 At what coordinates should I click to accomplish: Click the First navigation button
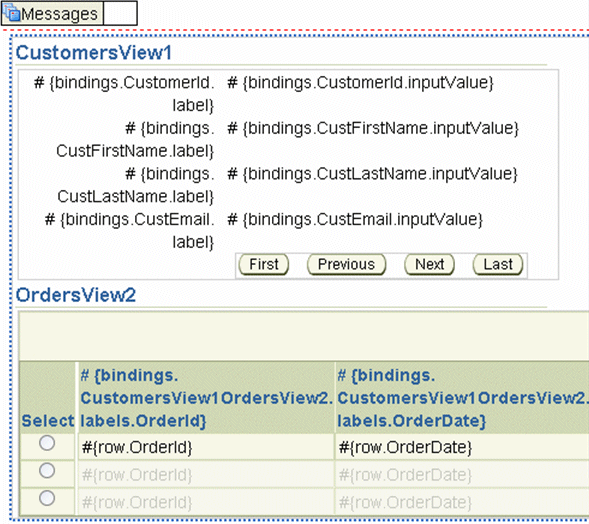pyautogui.click(x=264, y=264)
